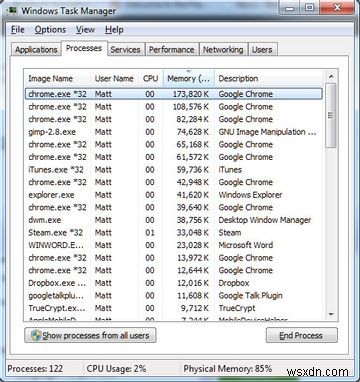Select the chrome.exe row using 39,640 K
This screenshot has height=382, width=360.
click(x=174, y=208)
